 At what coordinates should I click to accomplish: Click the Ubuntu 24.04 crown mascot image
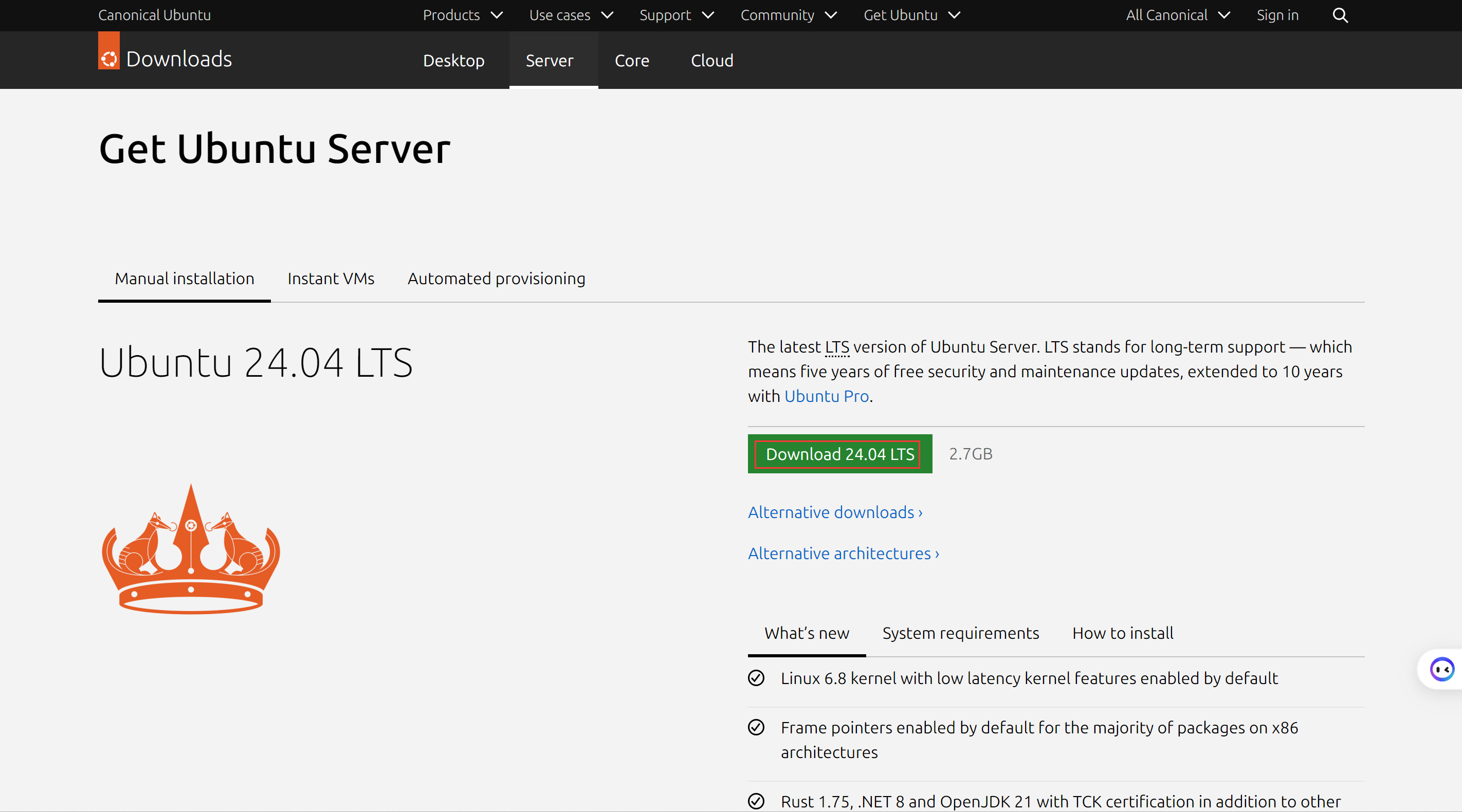tap(191, 549)
